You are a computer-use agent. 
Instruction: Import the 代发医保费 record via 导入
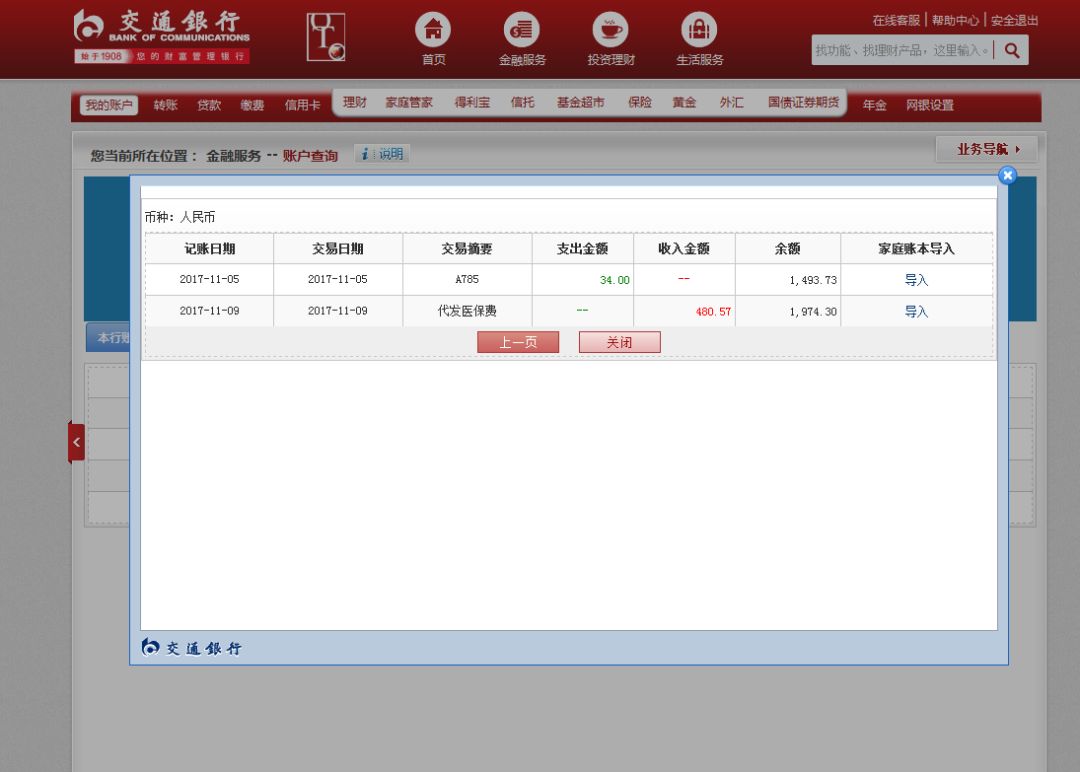[x=916, y=311]
